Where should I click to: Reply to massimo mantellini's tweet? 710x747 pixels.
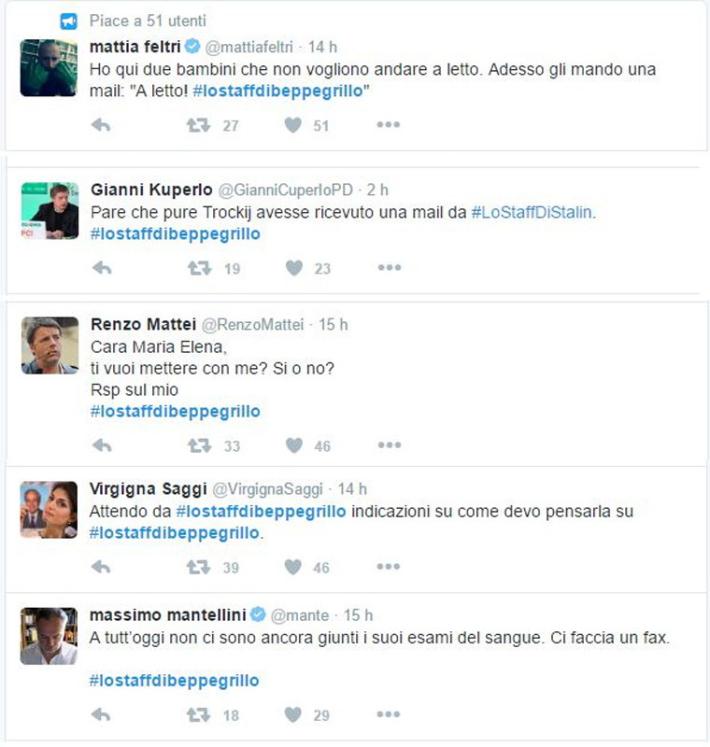coord(100,715)
